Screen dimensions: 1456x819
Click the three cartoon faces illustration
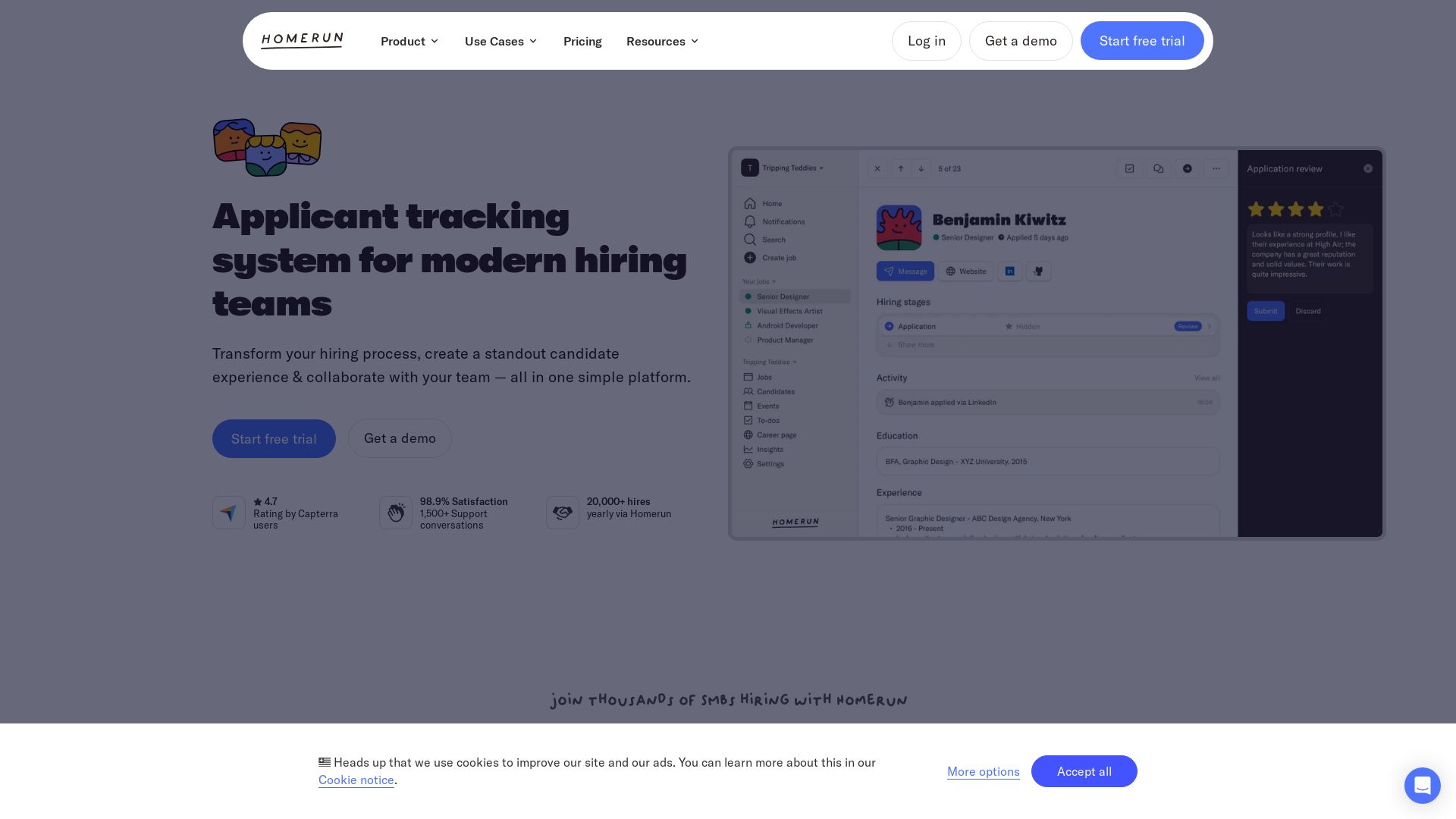[x=267, y=147]
